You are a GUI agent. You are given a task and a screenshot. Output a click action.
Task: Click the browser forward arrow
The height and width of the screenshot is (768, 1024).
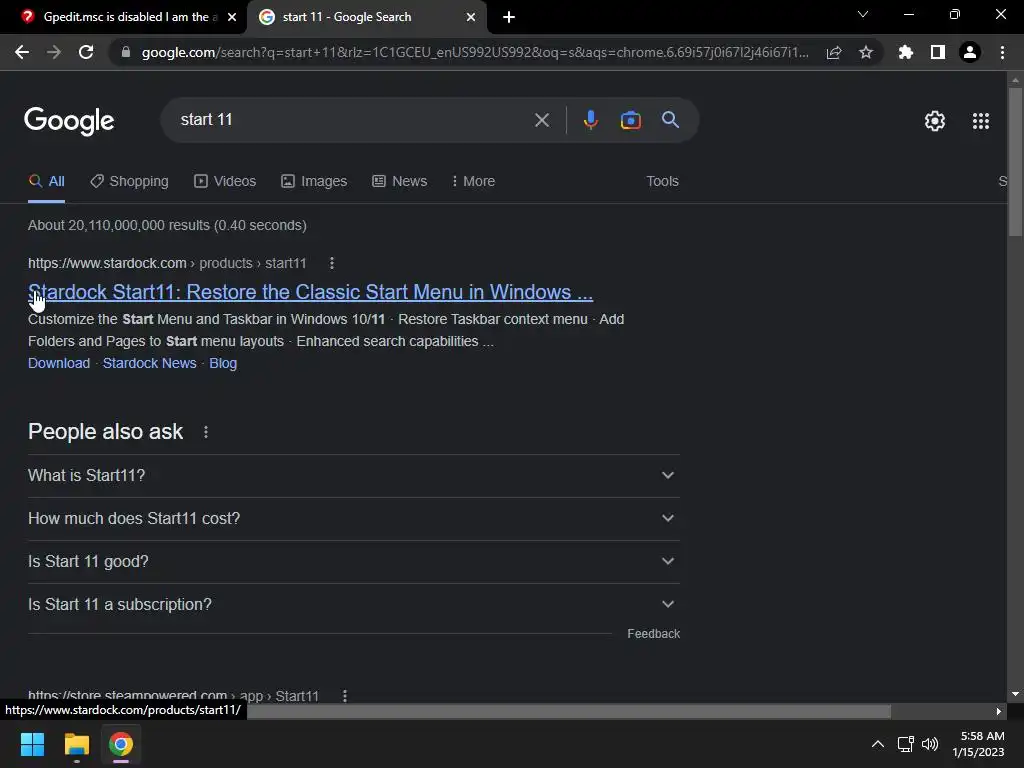click(x=54, y=52)
